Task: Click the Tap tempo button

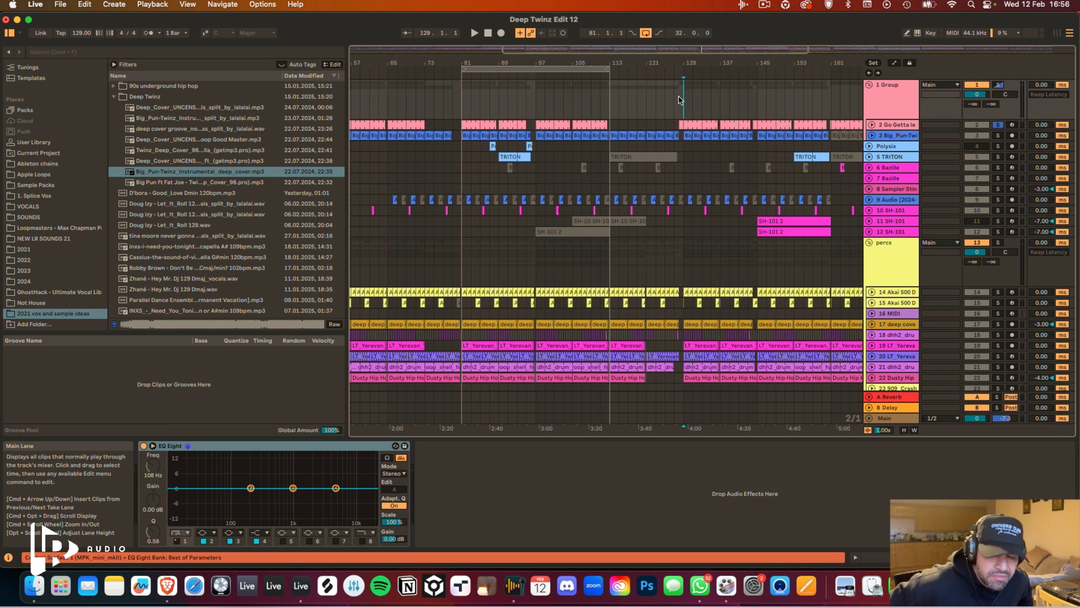Action: point(60,33)
